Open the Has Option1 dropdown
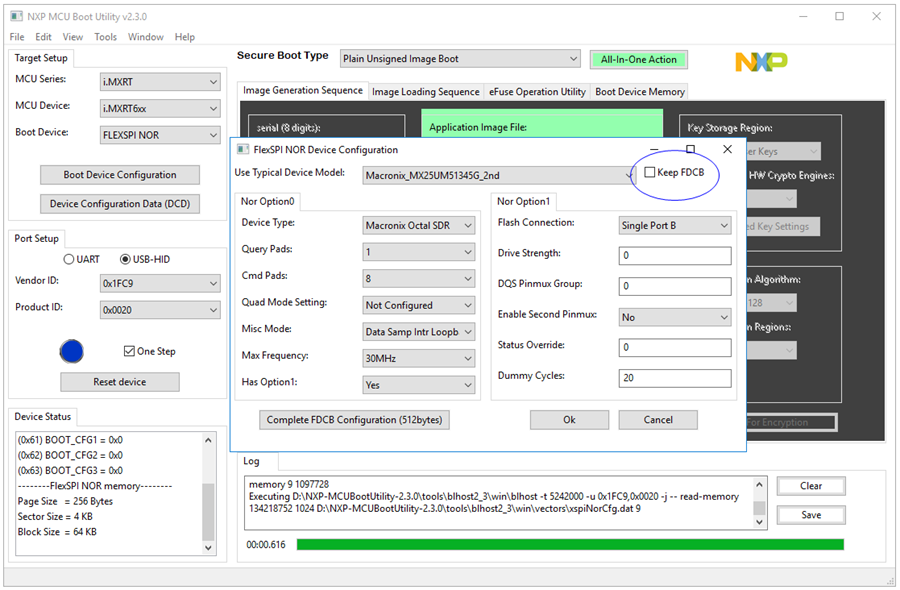Screen dimensions: 900x590 pyautogui.click(x=418, y=385)
